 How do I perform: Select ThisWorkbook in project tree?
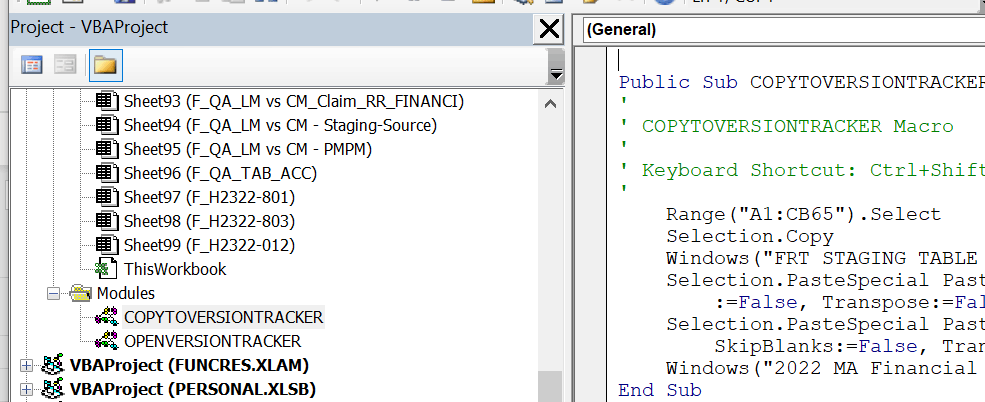pos(175,269)
